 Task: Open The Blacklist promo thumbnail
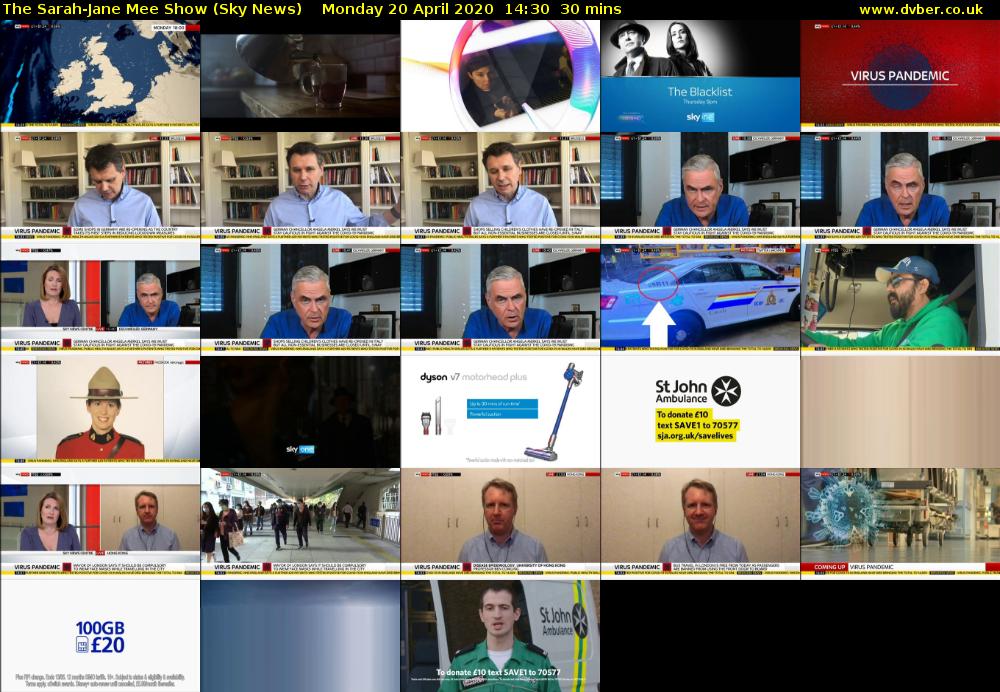point(700,75)
